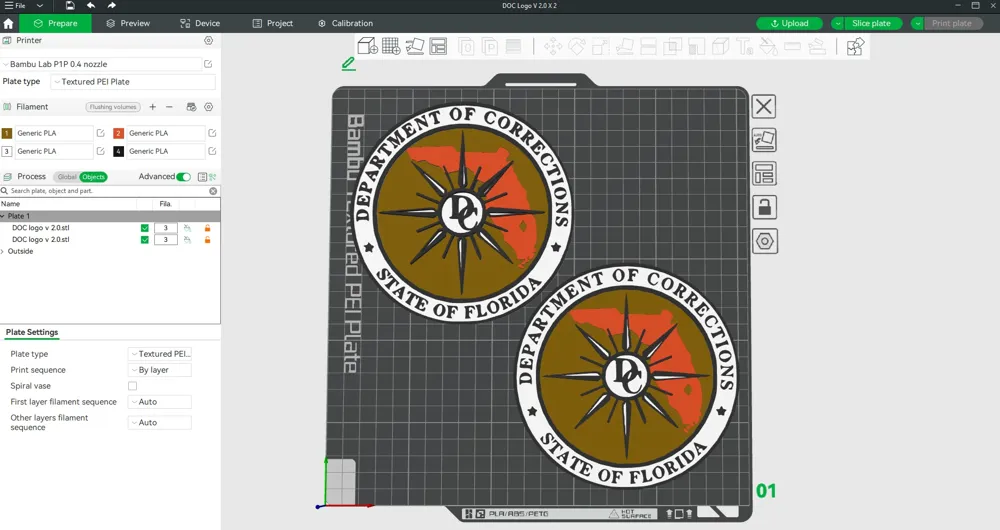Open plate settings hexagon icon
The width and height of the screenshot is (1000, 530).
click(764, 242)
